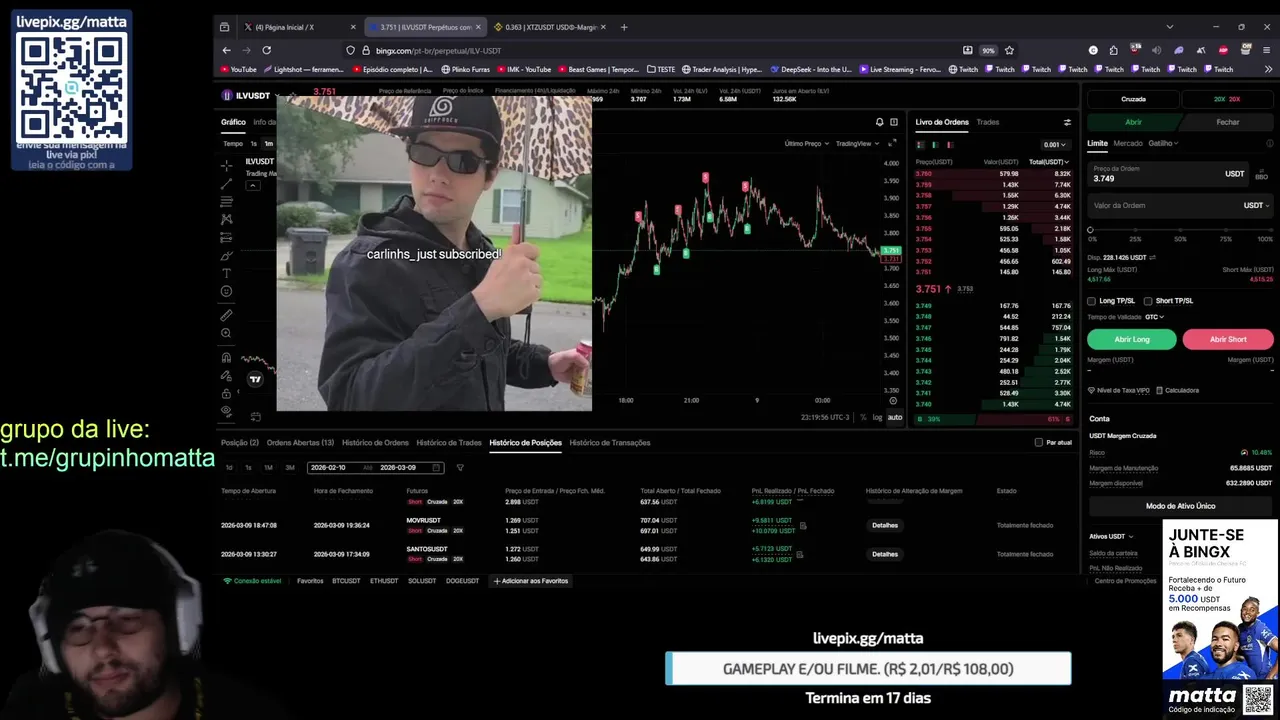Open the GTC validity time dropdown
Image resolution: width=1280 pixels, height=720 pixels.
click(1154, 317)
